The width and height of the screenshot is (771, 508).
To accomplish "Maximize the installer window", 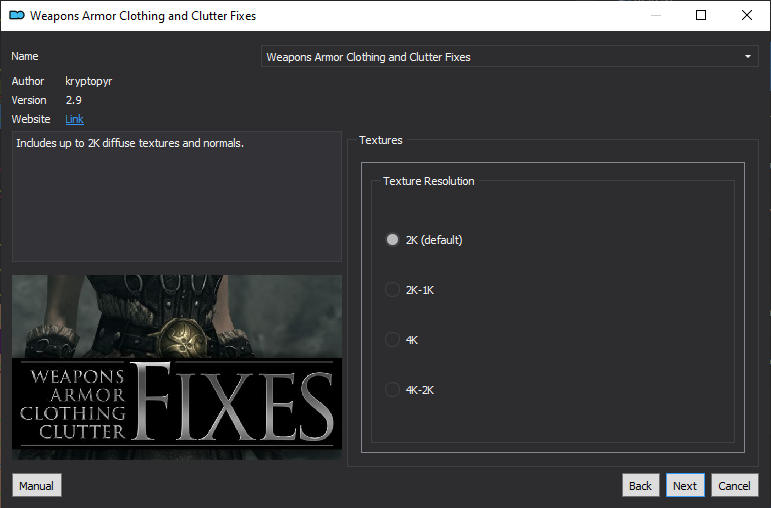I will 701,15.
